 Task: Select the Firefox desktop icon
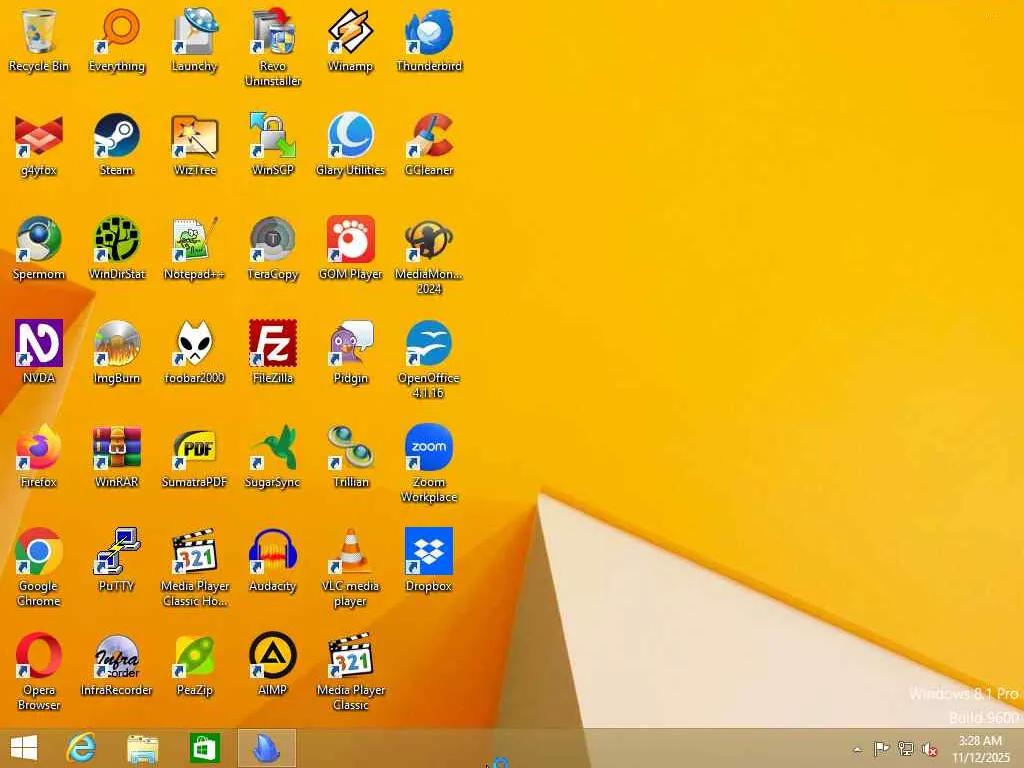tap(39, 456)
